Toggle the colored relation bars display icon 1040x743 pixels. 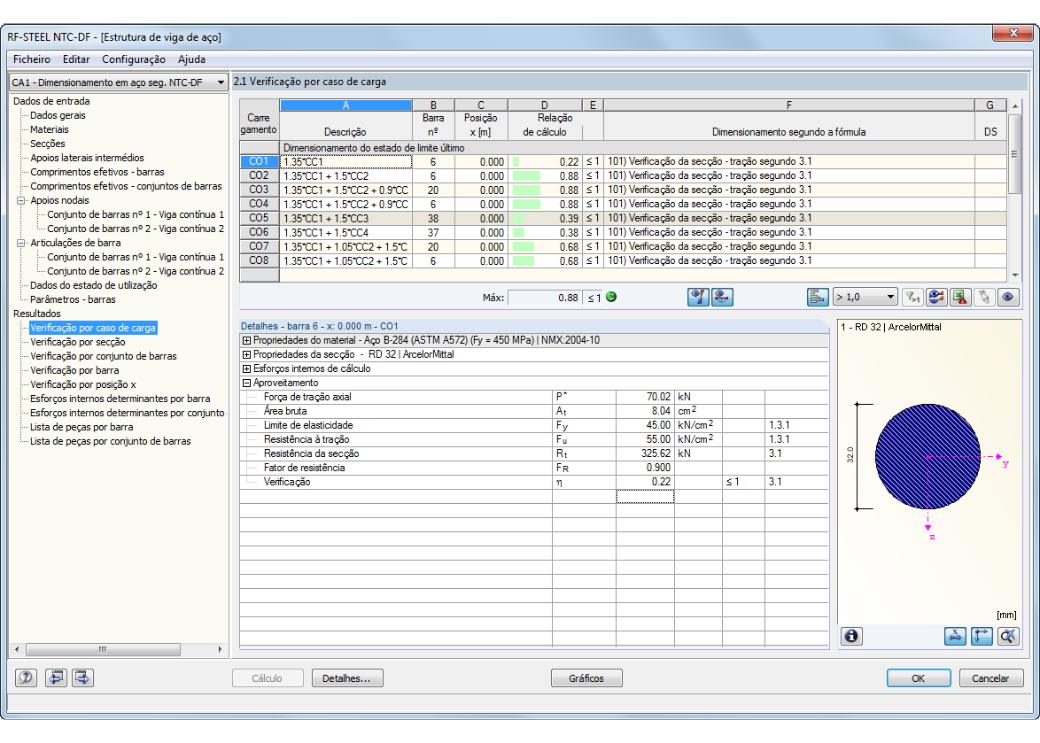click(818, 297)
